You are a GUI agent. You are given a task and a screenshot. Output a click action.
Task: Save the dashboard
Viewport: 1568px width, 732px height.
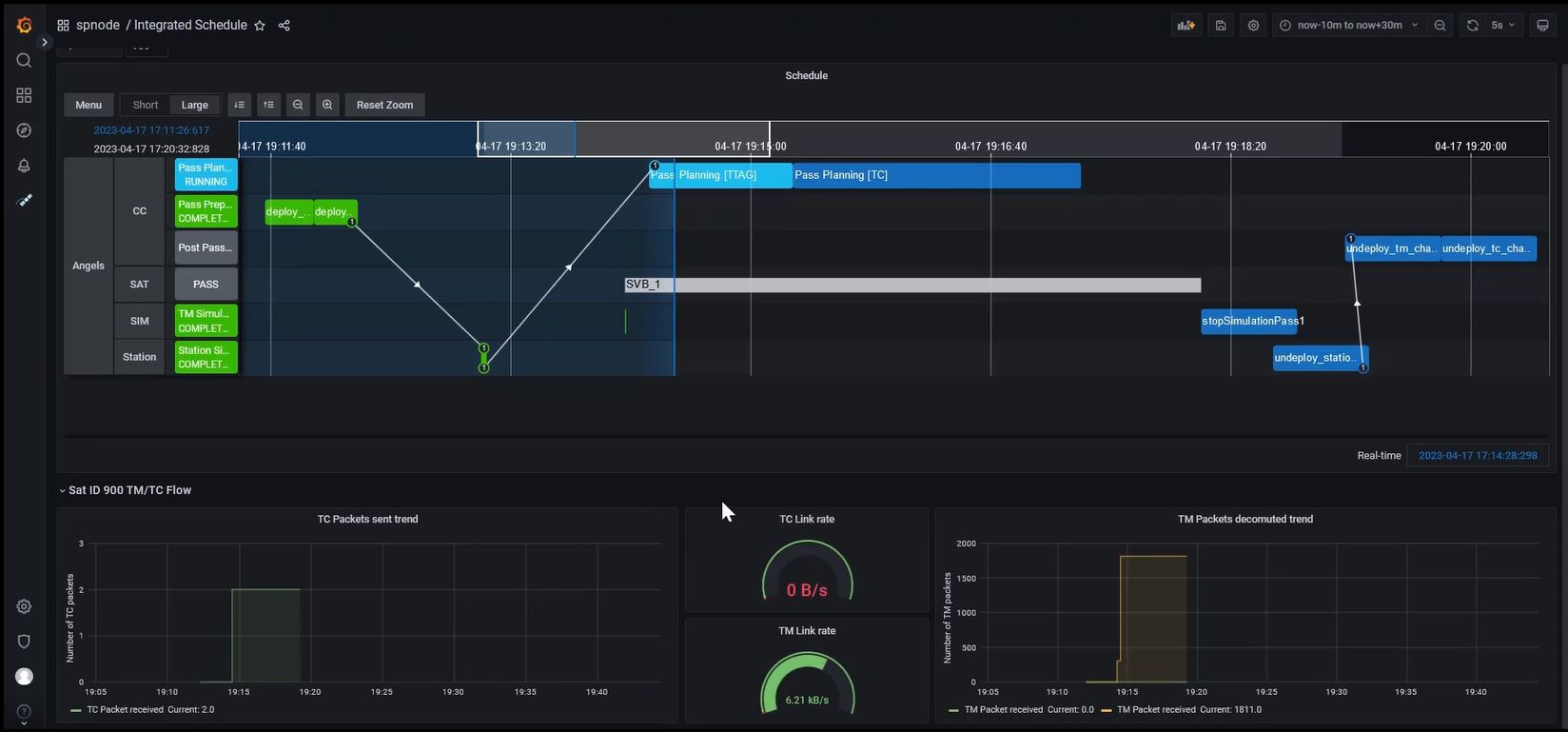[x=1221, y=26]
